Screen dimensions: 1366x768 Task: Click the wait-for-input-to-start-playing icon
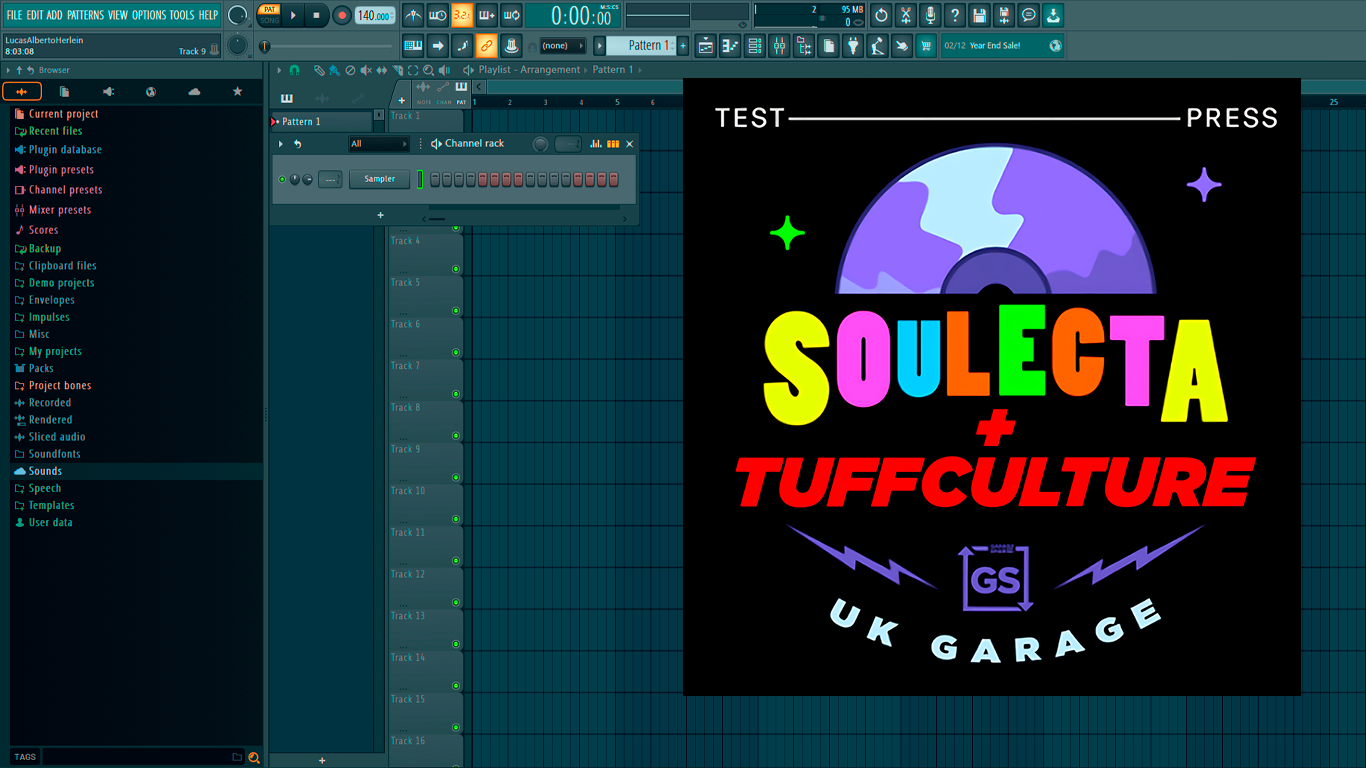point(438,15)
